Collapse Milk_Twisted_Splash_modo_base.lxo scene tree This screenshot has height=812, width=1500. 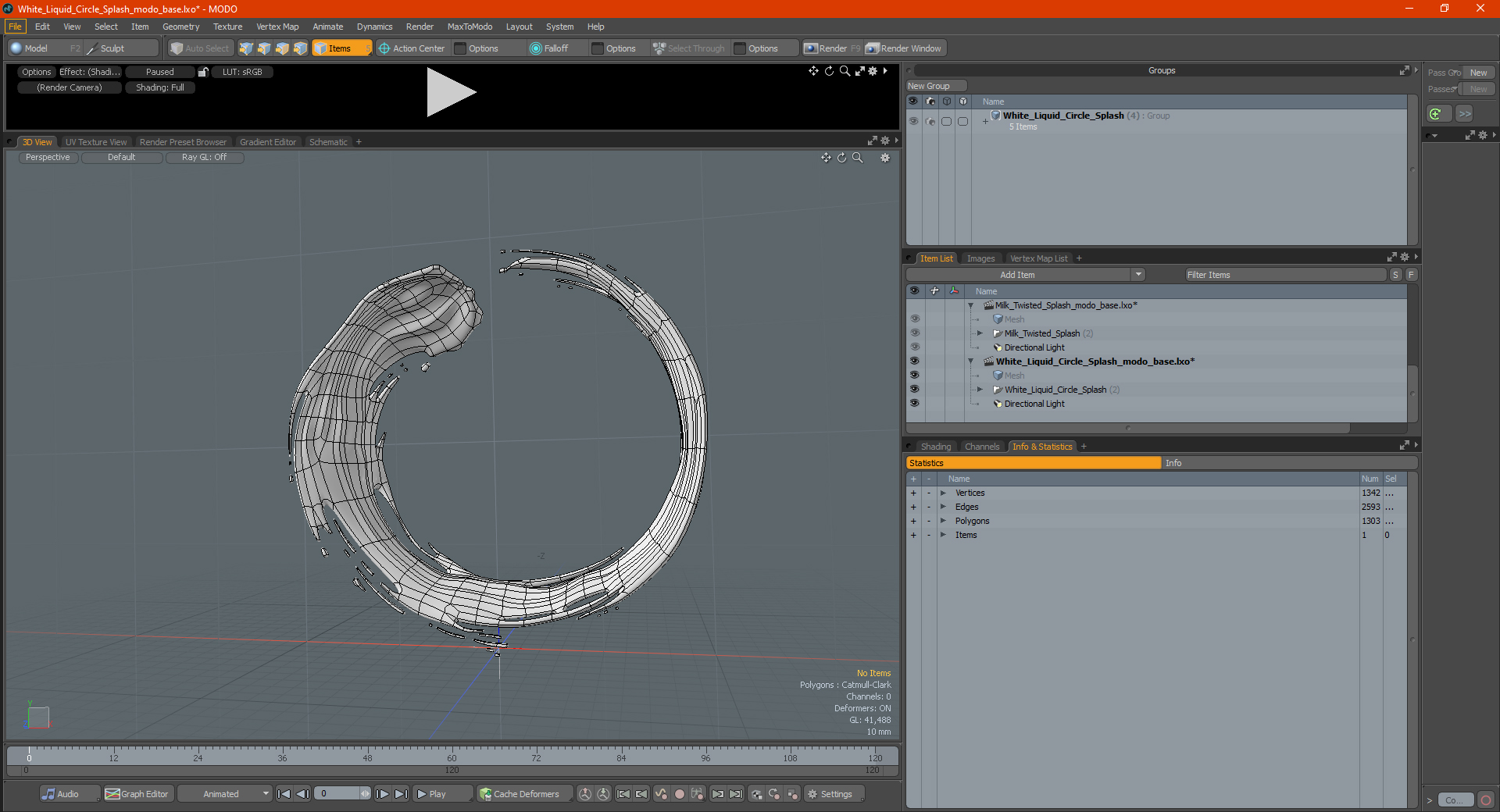(x=971, y=305)
